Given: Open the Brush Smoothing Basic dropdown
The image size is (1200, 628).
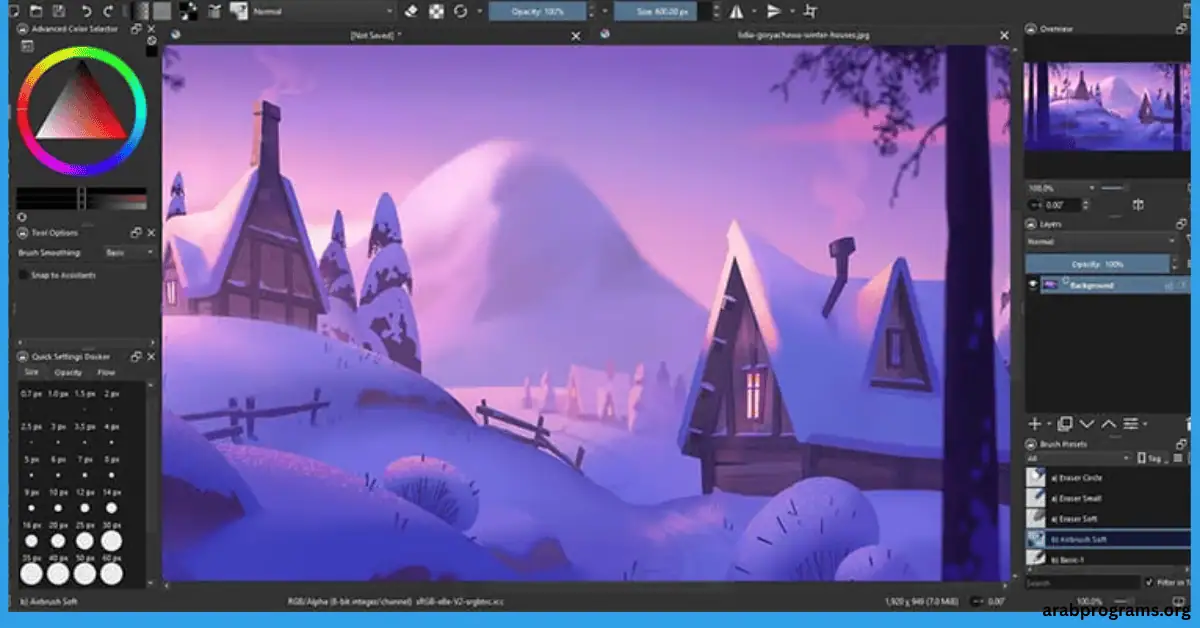Looking at the screenshot, I should 129,253.
